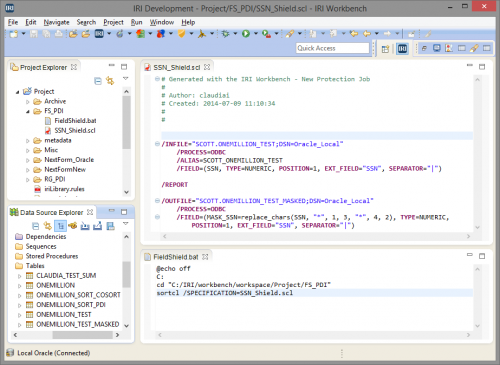Select SSN_Shield.scl in Project Explorer
Viewport: 500px width, 365px height.
click(x=75, y=130)
